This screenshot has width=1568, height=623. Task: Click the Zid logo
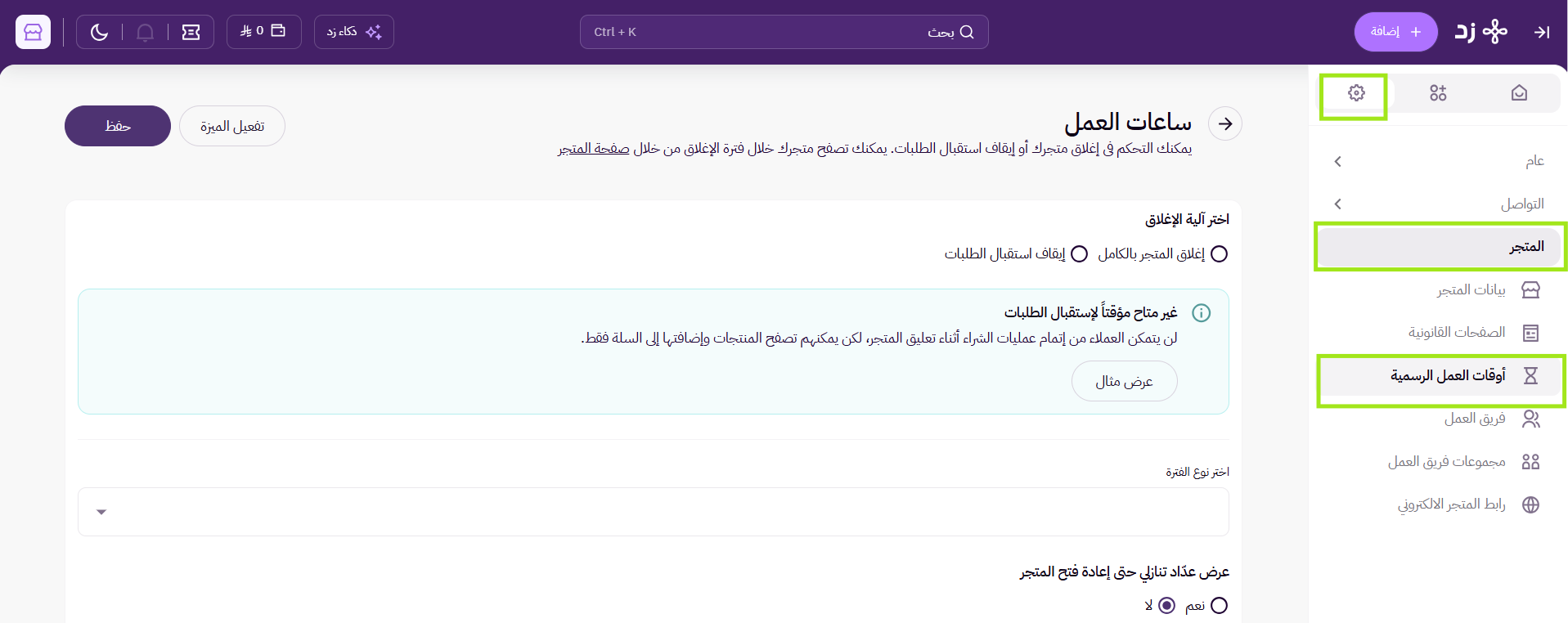click(1480, 32)
